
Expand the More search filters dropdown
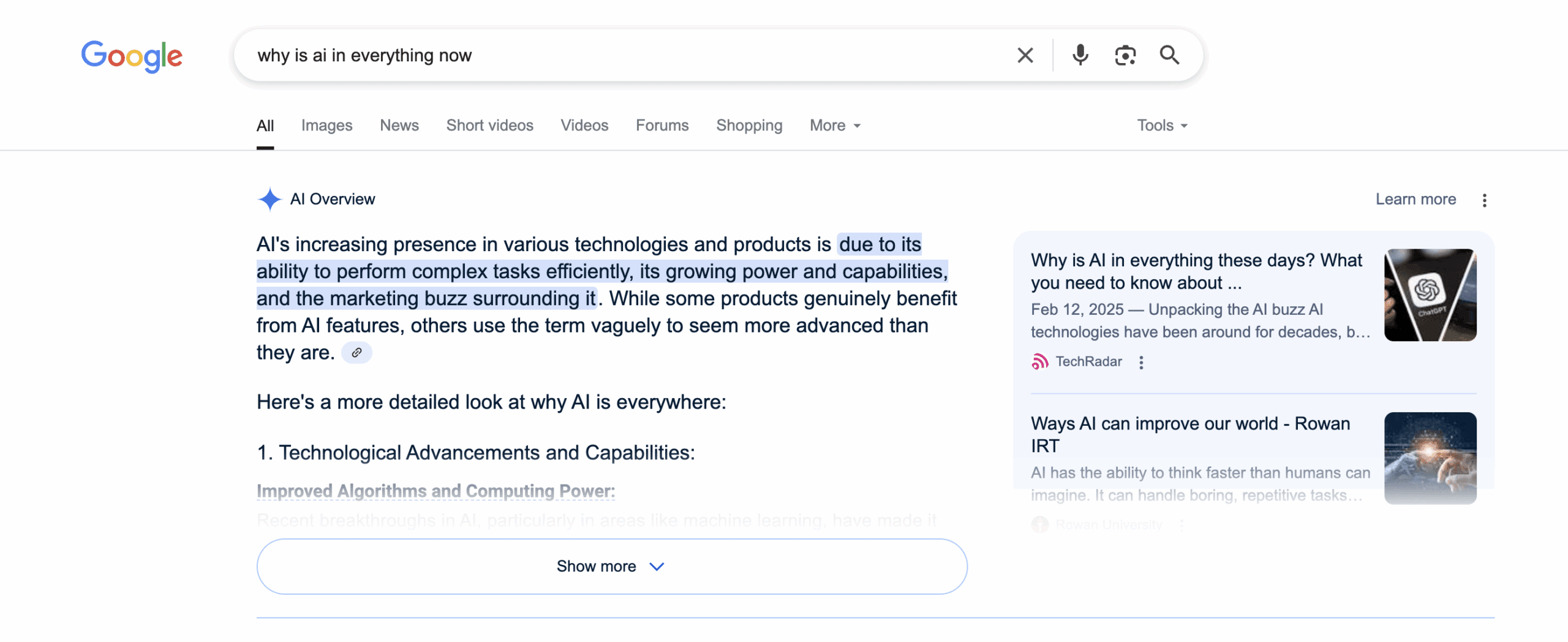tap(835, 126)
